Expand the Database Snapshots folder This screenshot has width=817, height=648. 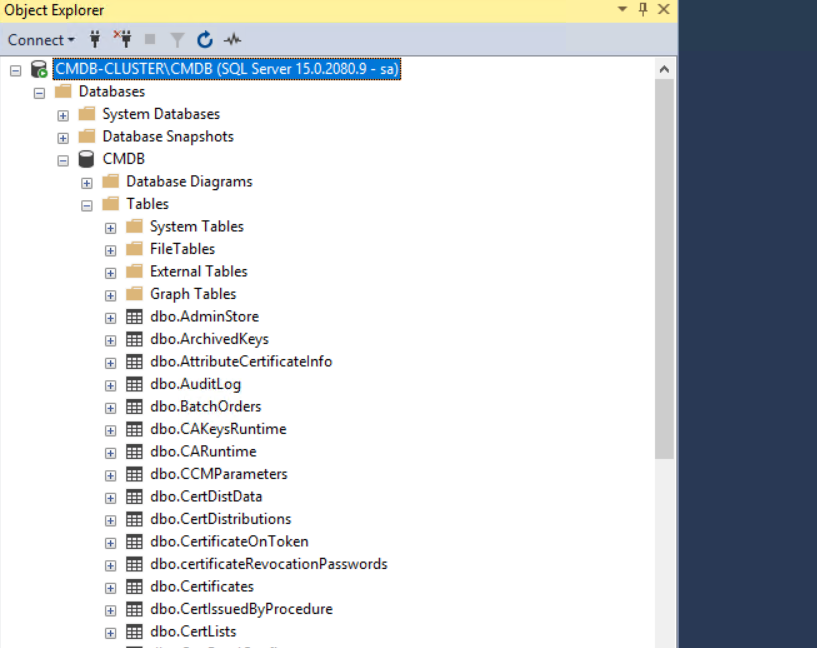point(63,138)
